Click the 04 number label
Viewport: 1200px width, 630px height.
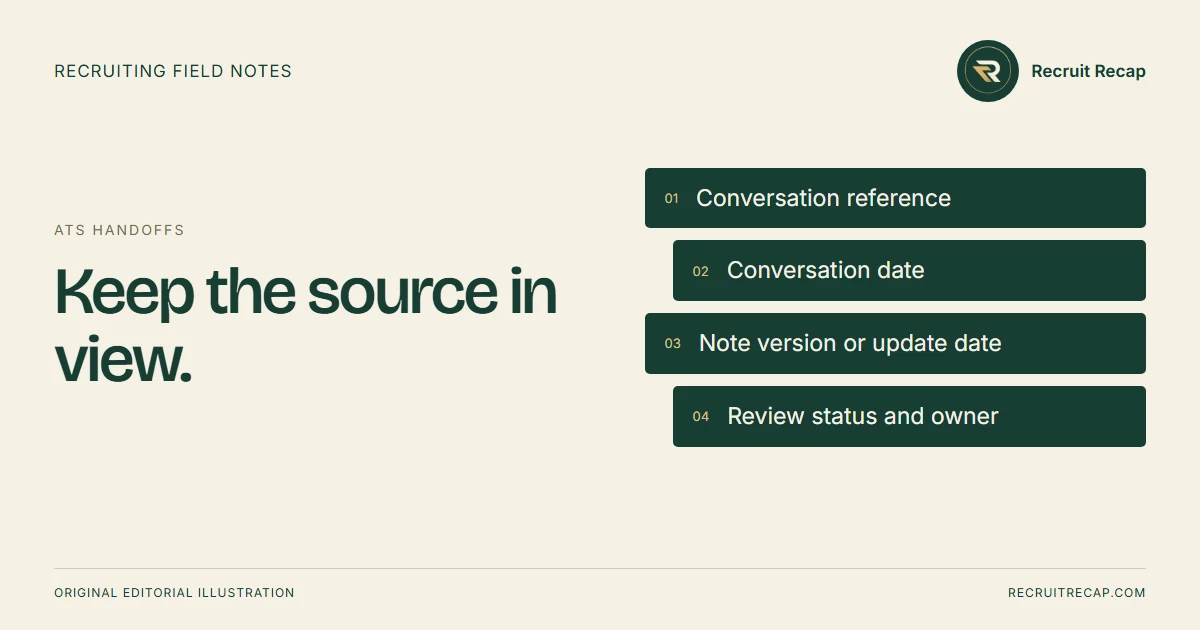[x=701, y=417]
